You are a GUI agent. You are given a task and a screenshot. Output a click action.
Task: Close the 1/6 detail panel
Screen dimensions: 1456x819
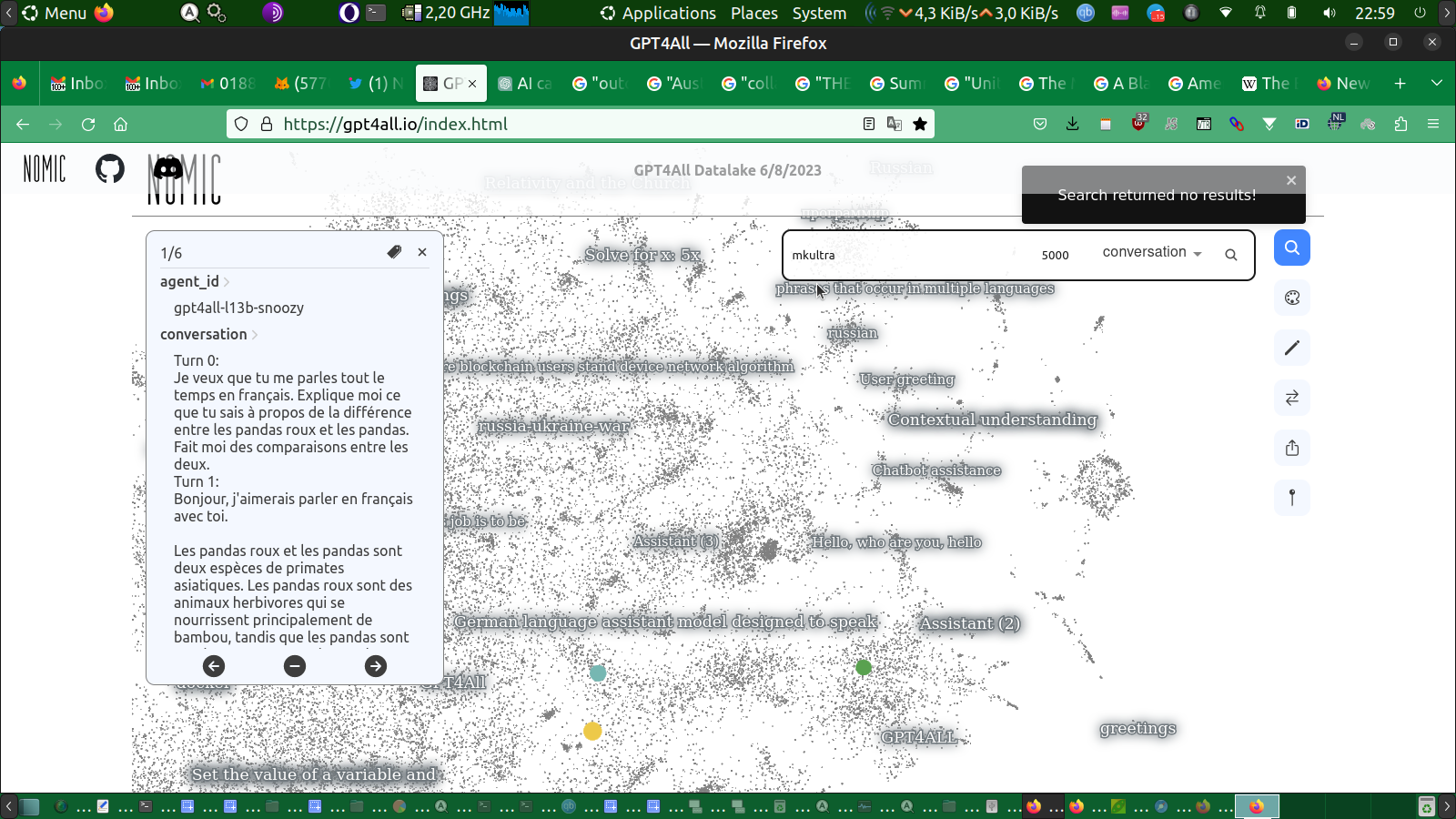click(422, 252)
